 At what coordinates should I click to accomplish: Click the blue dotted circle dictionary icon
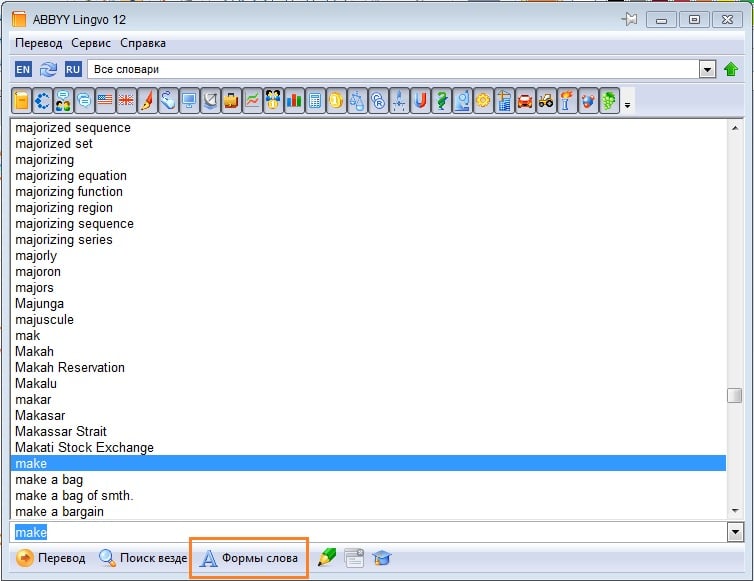tap(42, 101)
